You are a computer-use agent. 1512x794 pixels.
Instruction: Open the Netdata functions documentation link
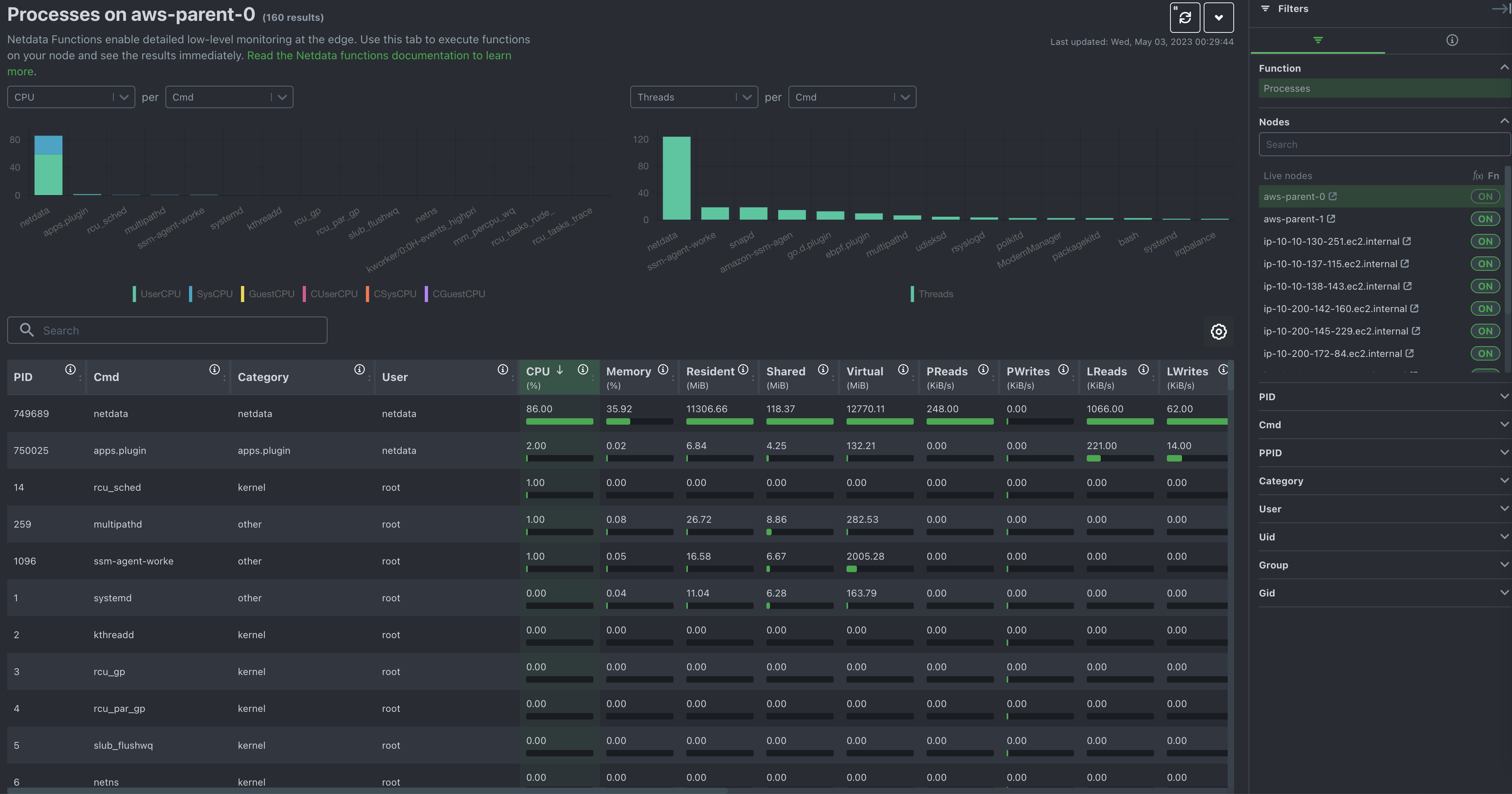(x=378, y=55)
